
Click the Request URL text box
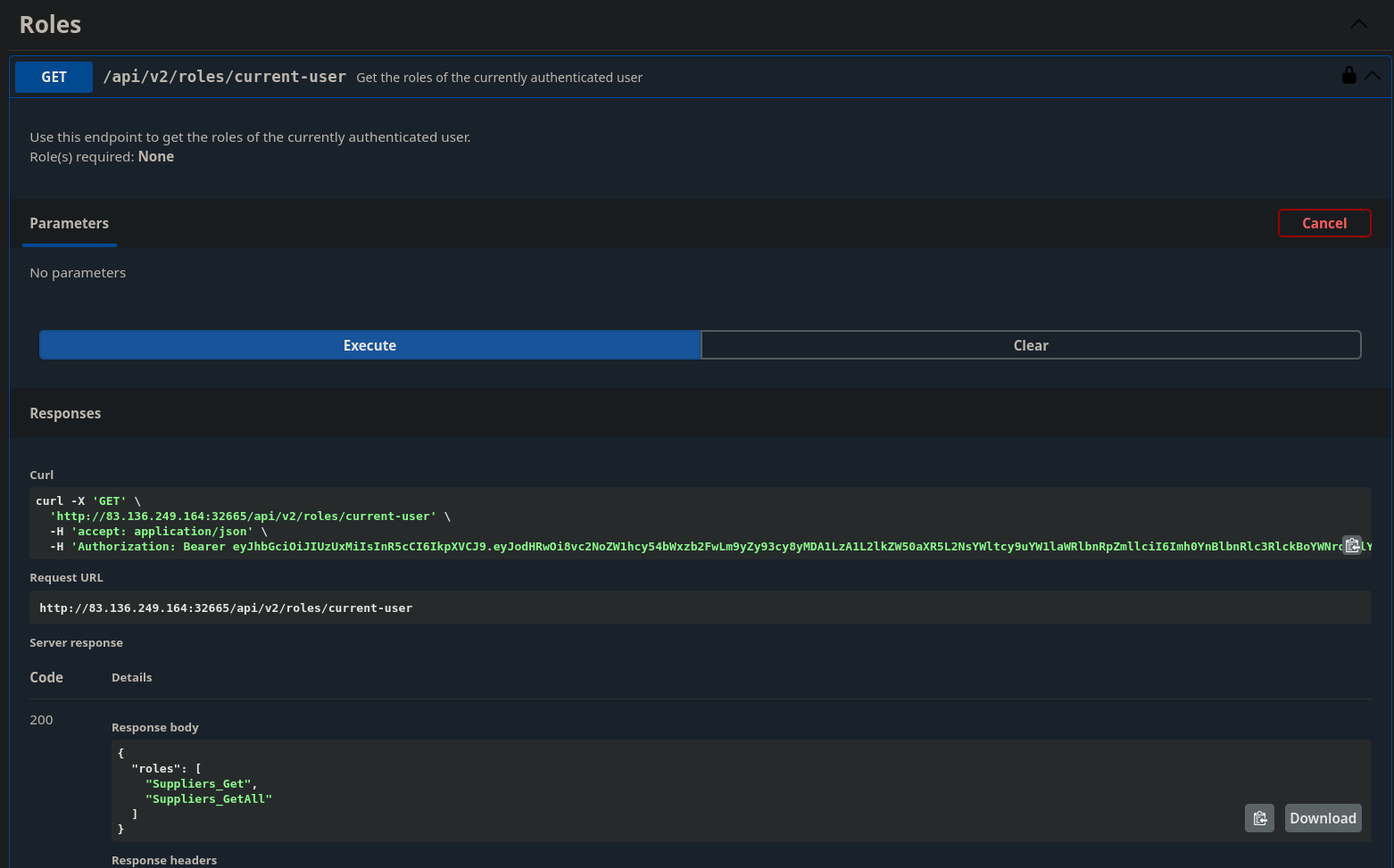coord(700,608)
